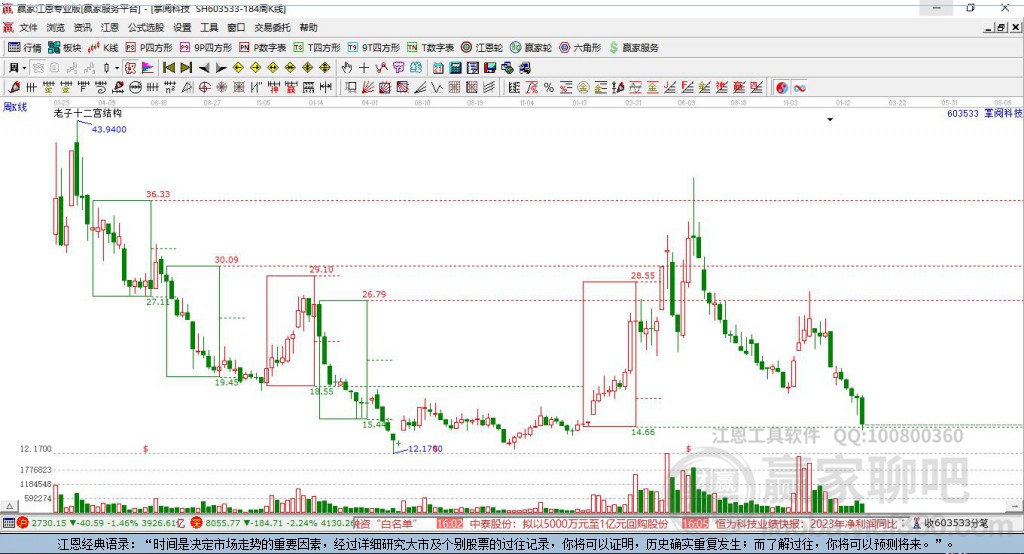Open the 文件 menu
The width and height of the screenshot is (1024, 554).
pyautogui.click(x=28, y=27)
